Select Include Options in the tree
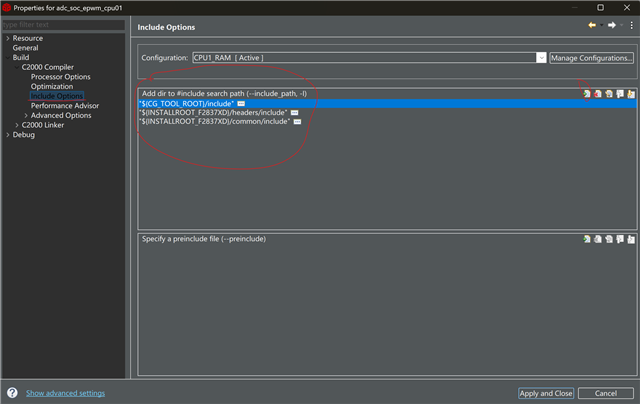 (57, 96)
